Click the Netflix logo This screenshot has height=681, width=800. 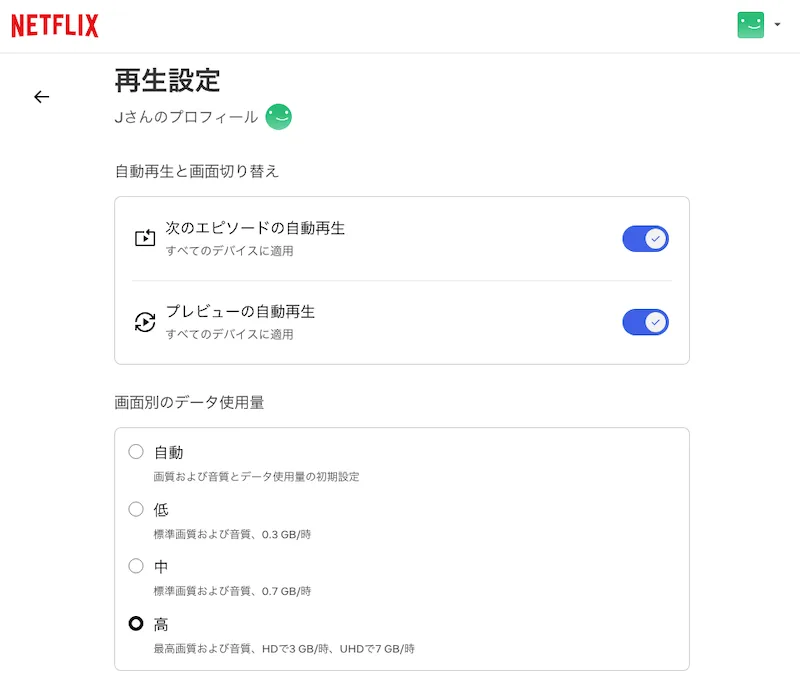click(55, 26)
